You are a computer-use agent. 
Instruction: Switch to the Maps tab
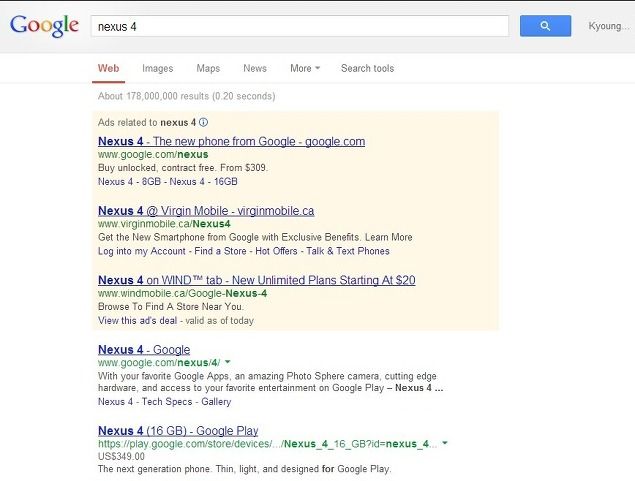pos(208,68)
